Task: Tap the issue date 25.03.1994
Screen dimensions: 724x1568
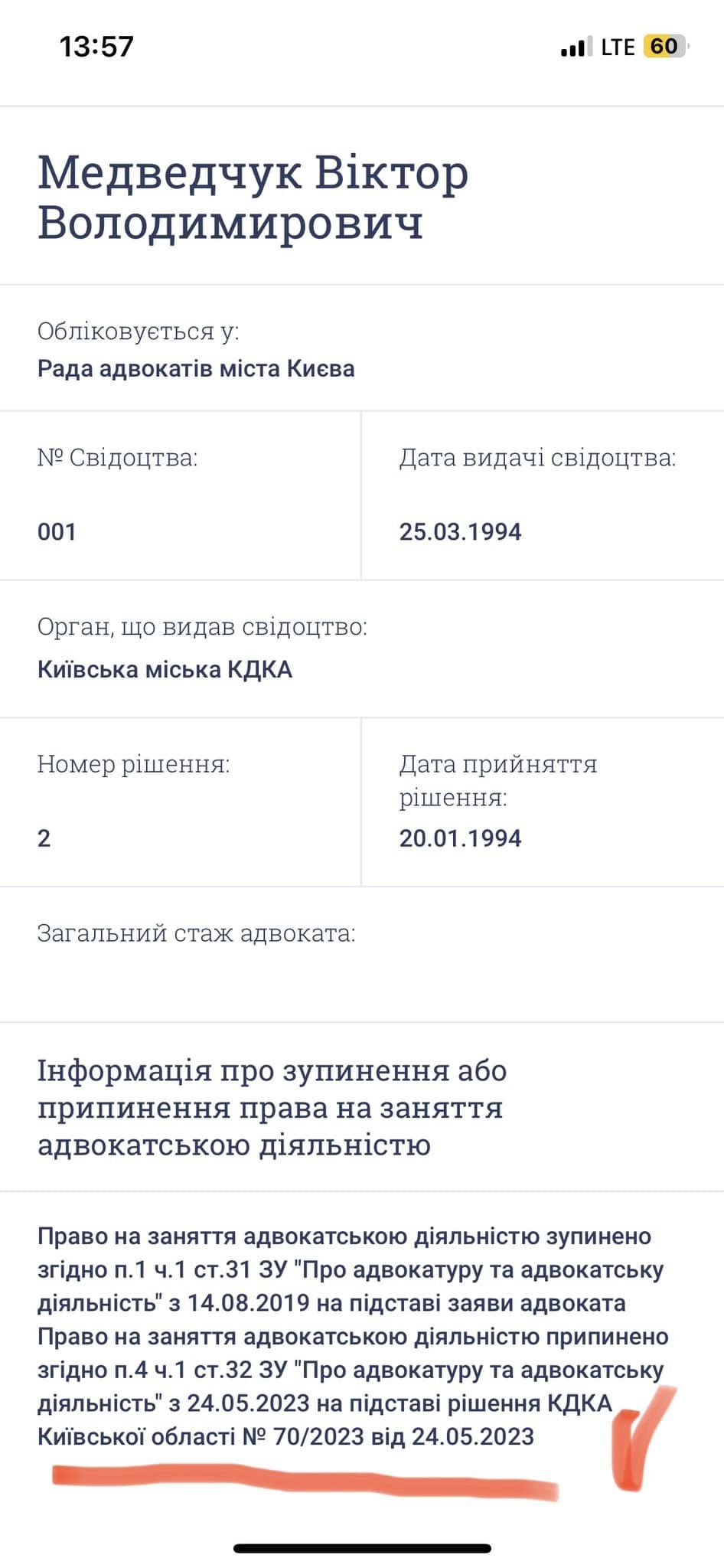Action: 460,532
